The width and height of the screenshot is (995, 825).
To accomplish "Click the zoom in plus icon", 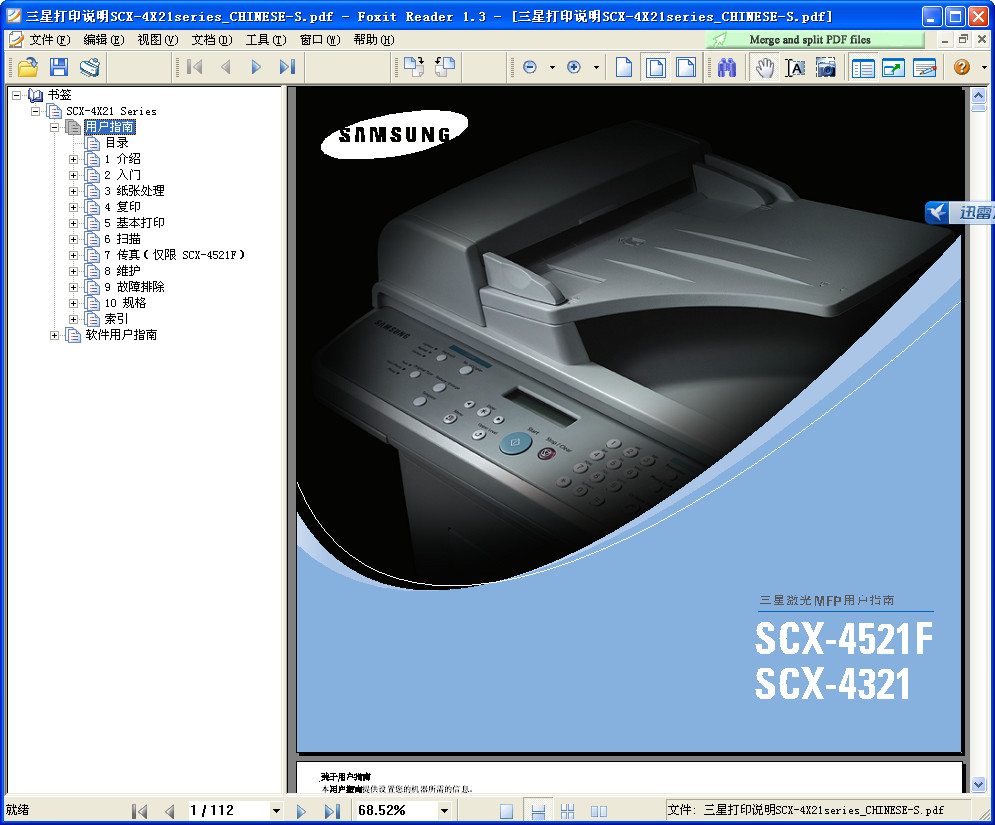I will (x=574, y=67).
